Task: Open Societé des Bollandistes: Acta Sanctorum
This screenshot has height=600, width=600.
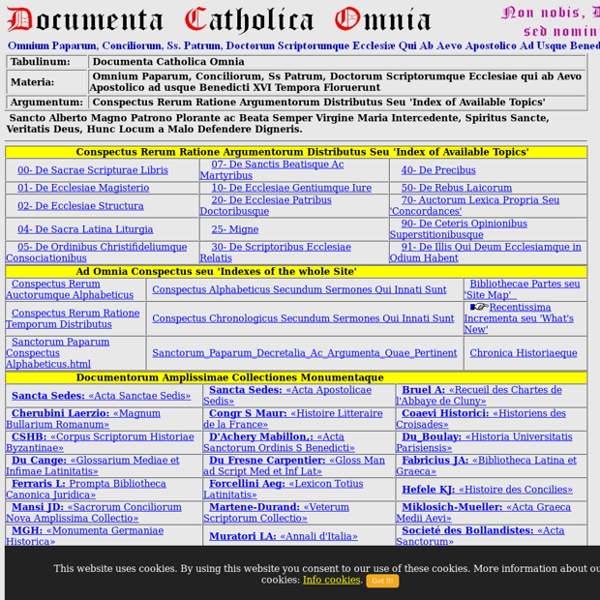Action: [480, 535]
